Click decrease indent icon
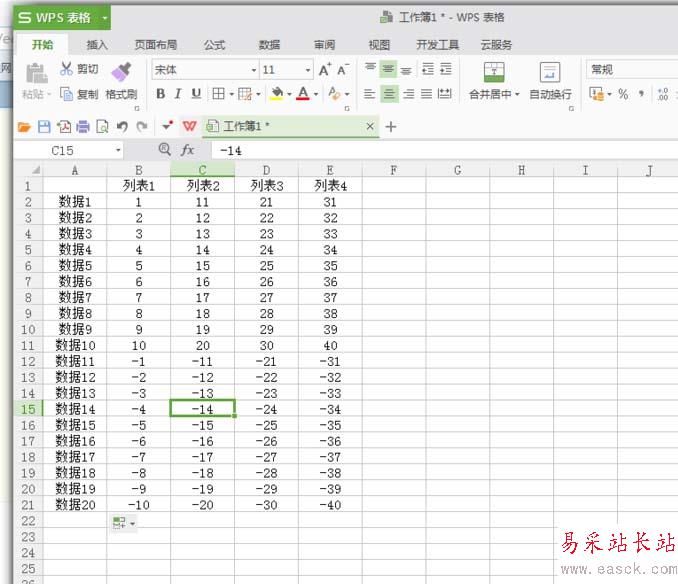The width and height of the screenshot is (678, 584). pos(428,69)
